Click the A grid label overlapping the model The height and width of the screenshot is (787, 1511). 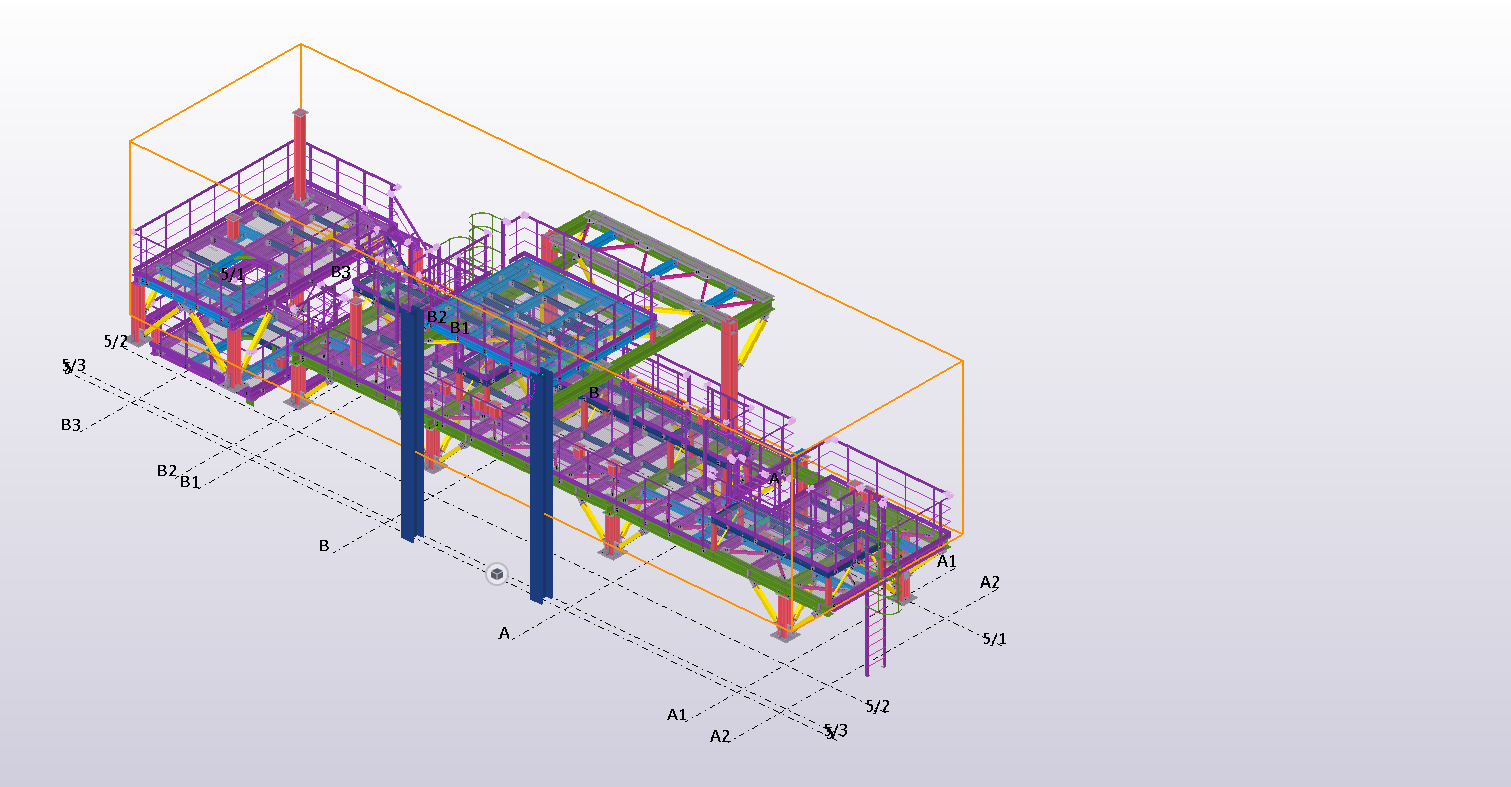[774, 478]
